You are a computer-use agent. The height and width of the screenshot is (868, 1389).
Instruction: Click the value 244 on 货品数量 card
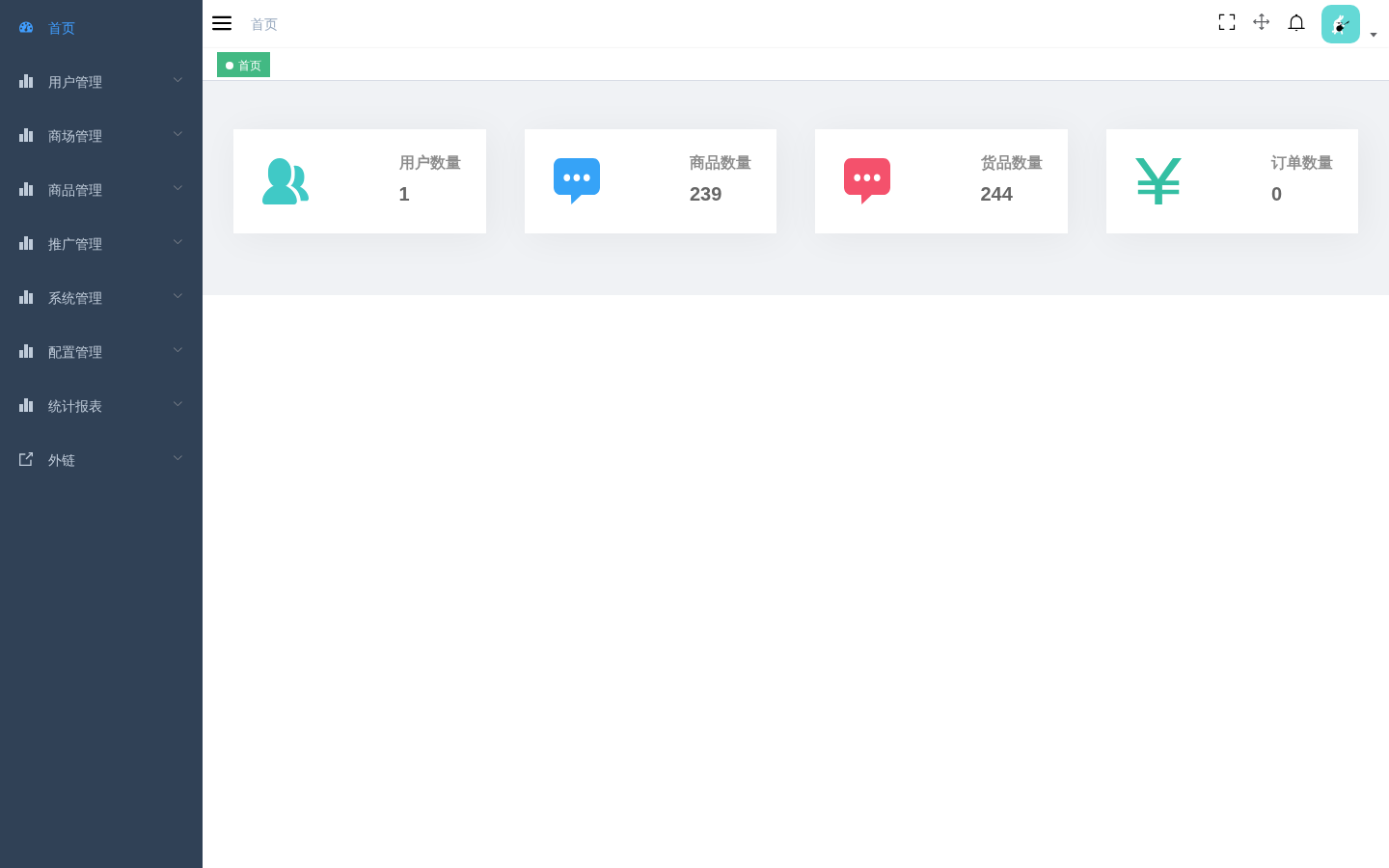[x=996, y=194]
